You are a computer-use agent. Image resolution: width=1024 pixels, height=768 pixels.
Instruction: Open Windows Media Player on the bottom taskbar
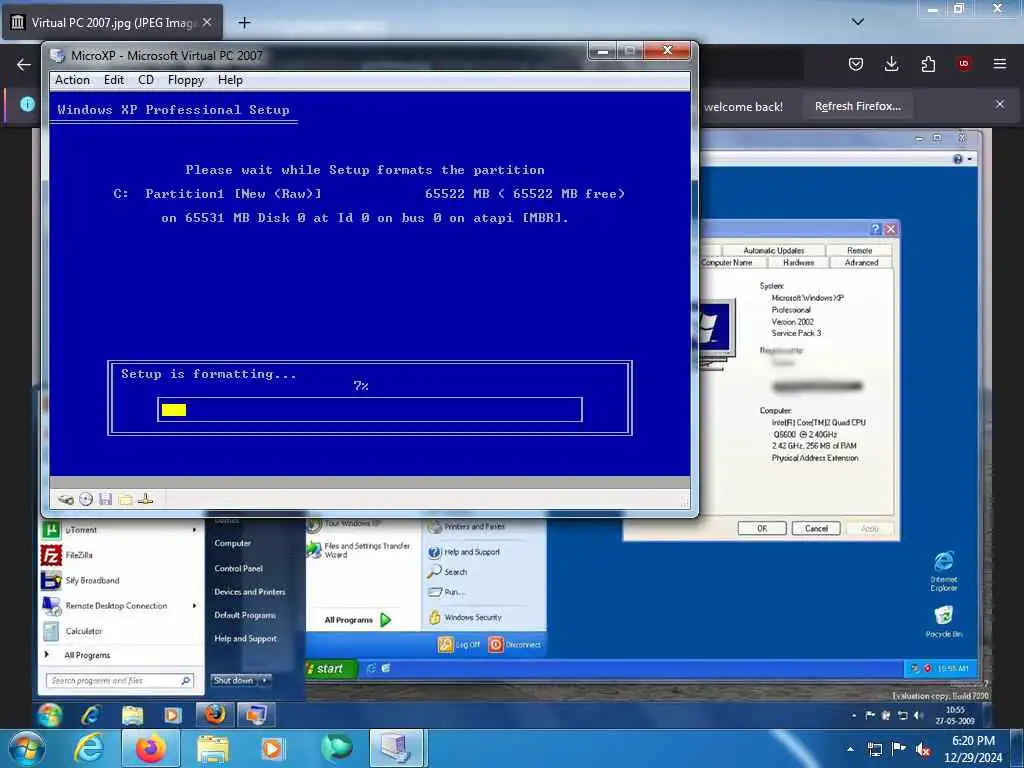(x=273, y=748)
